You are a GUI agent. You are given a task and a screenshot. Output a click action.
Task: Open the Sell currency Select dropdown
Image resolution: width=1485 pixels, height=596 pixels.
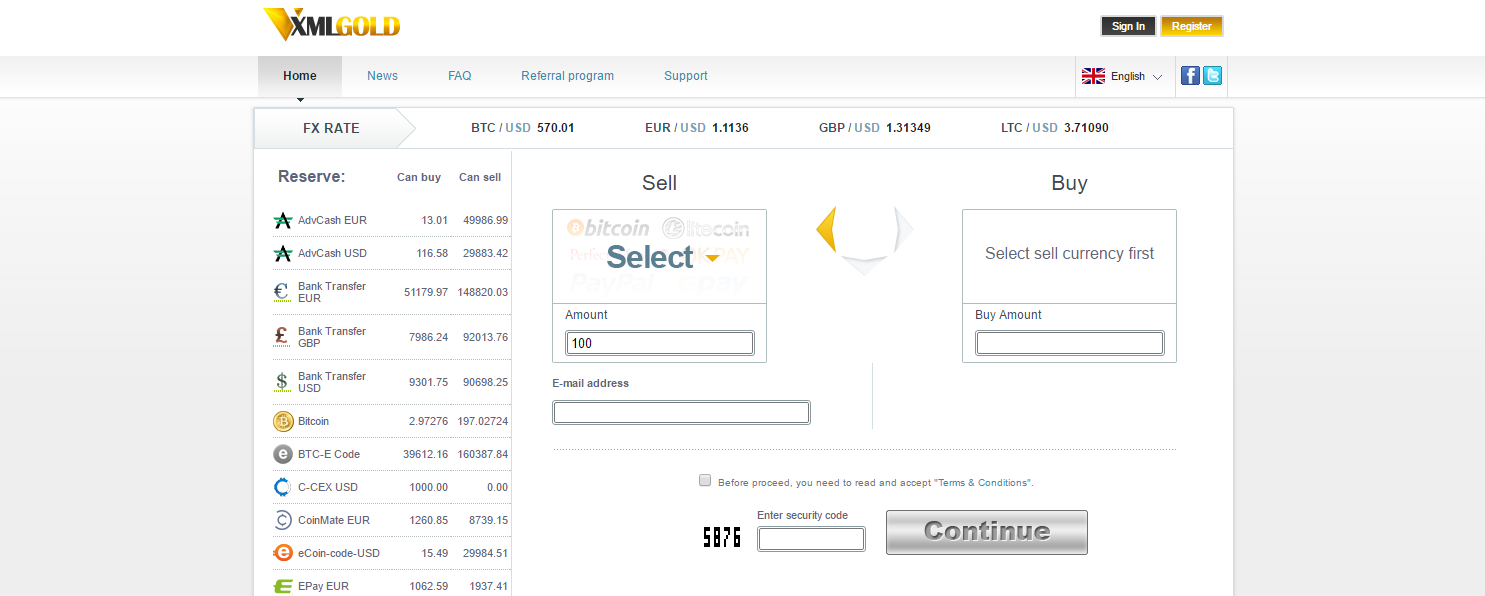[x=659, y=256]
